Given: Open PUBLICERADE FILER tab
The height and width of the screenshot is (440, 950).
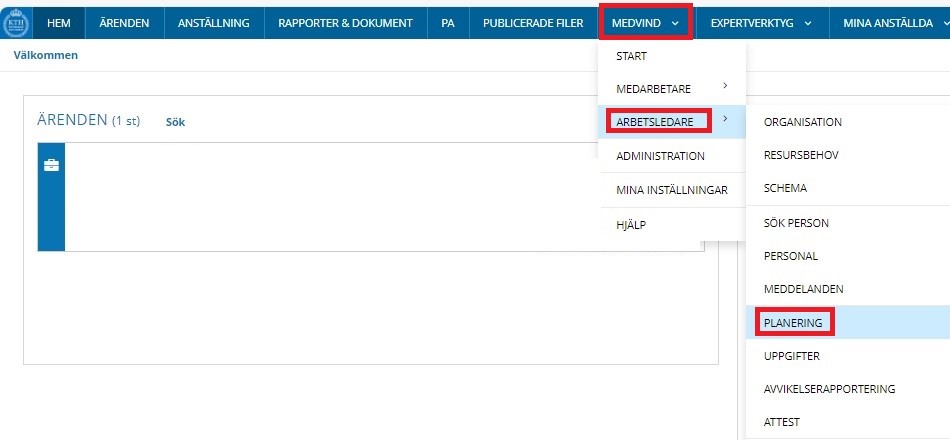Looking at the screenshot, I should tap(533, 24).
